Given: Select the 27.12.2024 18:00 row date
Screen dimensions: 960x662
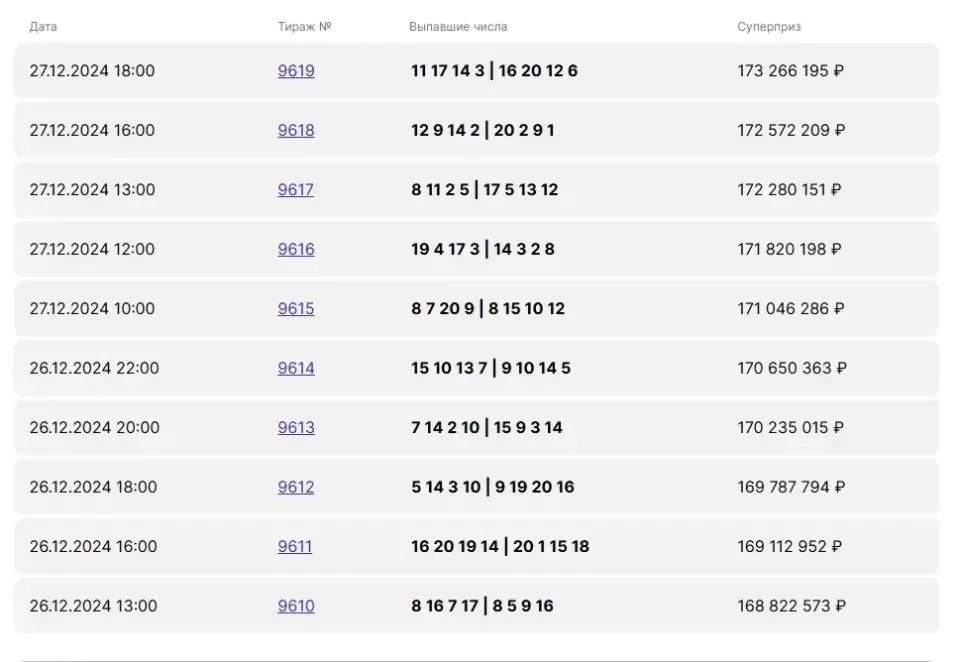Looking at the screenshot, I should coord(92,71).
